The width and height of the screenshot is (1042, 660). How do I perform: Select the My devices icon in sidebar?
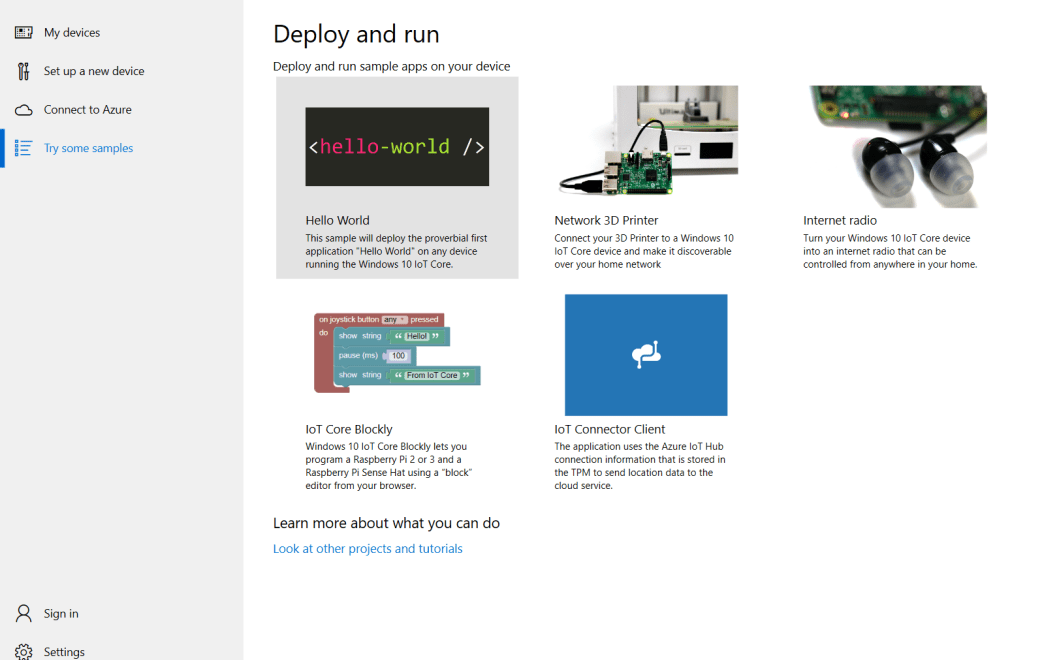click(x=22, y=32)
